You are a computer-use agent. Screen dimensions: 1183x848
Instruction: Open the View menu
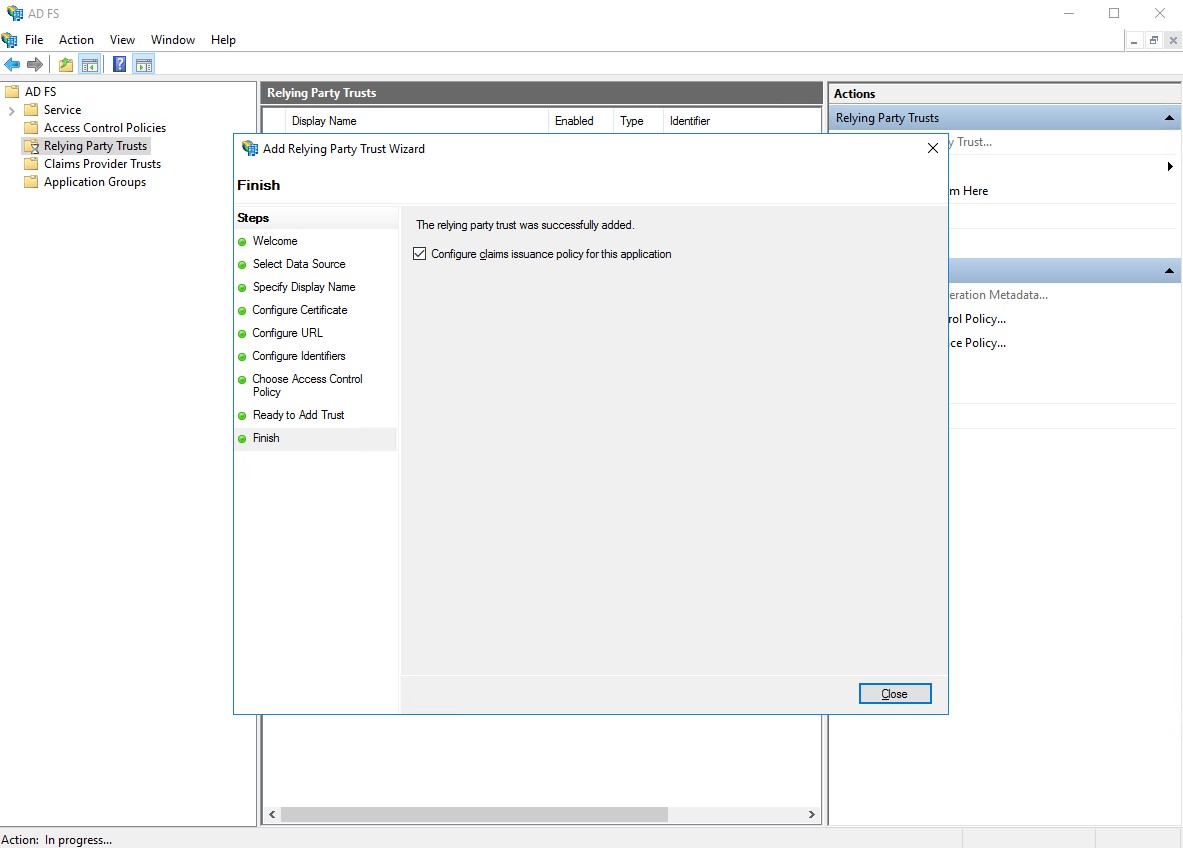point(122,40)
